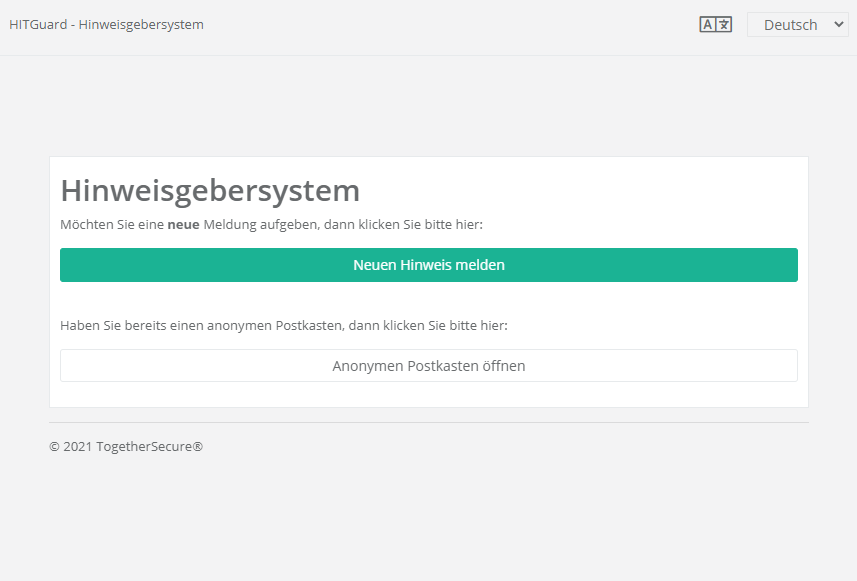This screenshot has width=857, height=581.
Task: Click the letter A in translate icon
Action: pos(708,25)
